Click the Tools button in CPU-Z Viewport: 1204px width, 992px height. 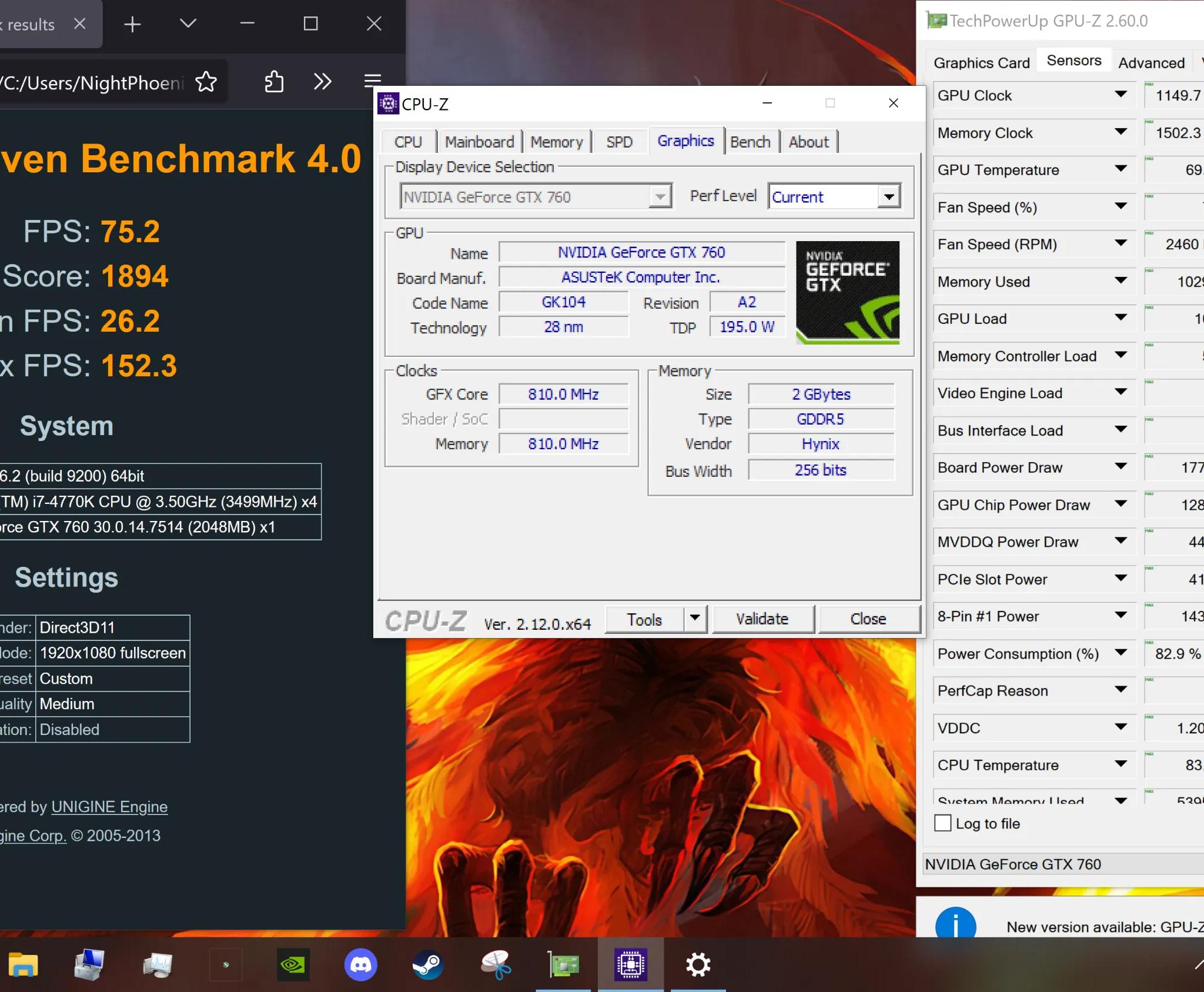644,619
